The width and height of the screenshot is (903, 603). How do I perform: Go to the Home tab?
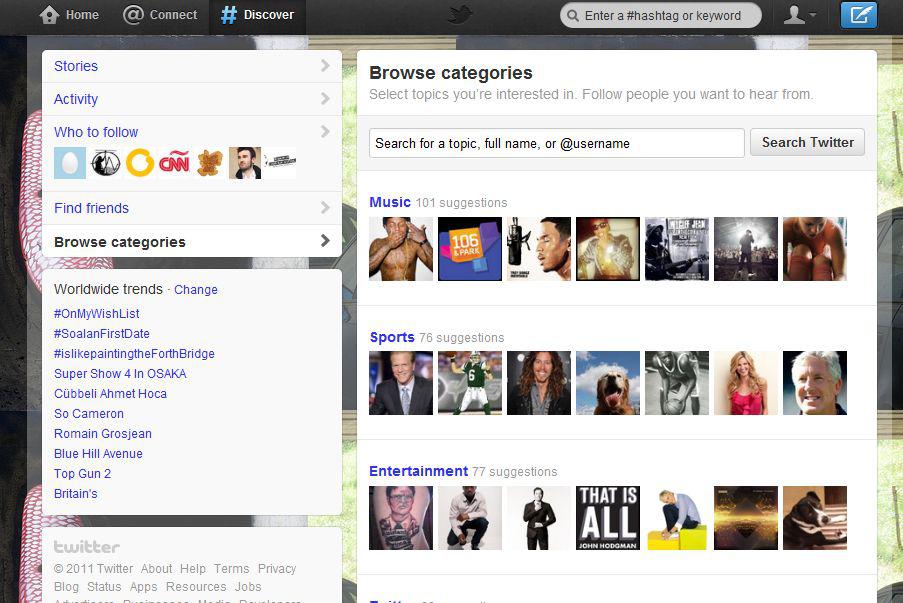[x=69, y=15]
